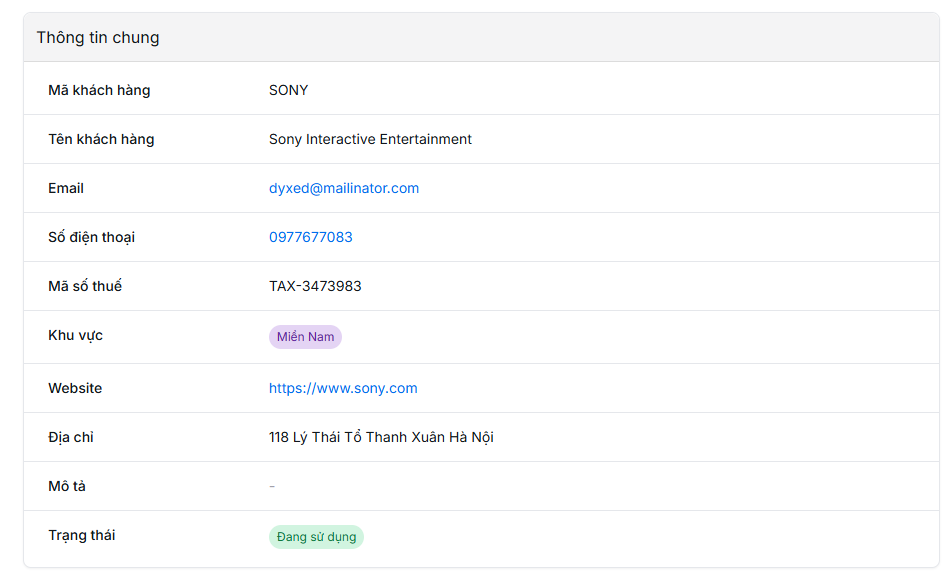Screen dimensions: 948x581
Task: Click the Đang sử dụng status badge
Action: (316, 537)
